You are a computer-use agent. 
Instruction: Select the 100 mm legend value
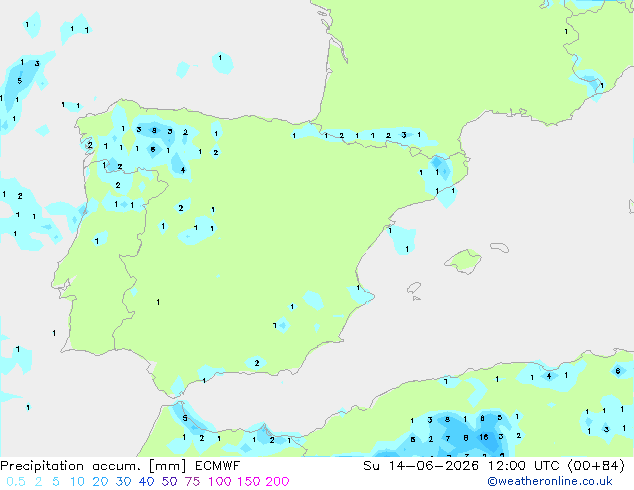pos(220,482)
